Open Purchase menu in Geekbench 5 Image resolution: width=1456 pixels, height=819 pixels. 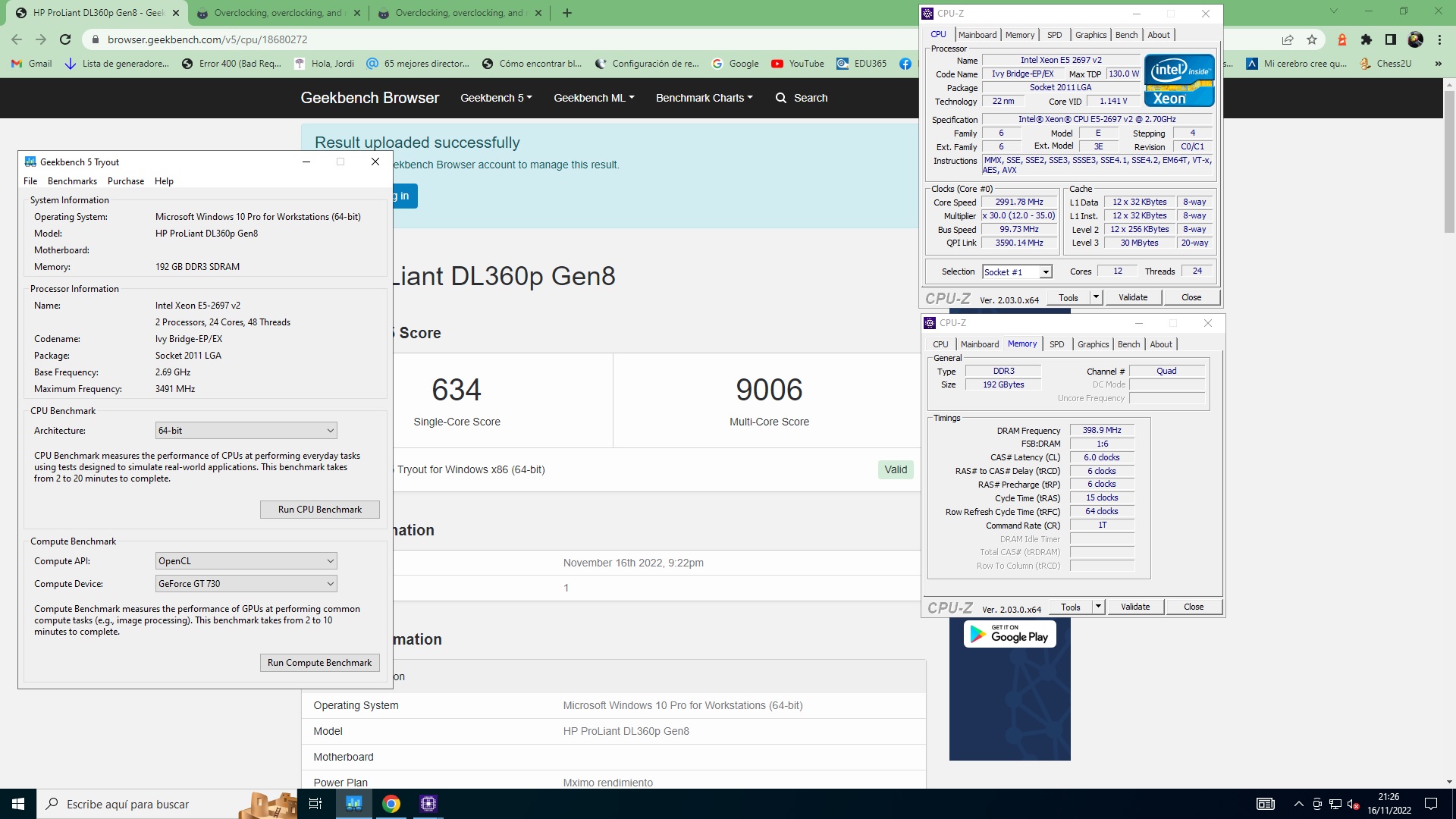click(x=126, y=181)
